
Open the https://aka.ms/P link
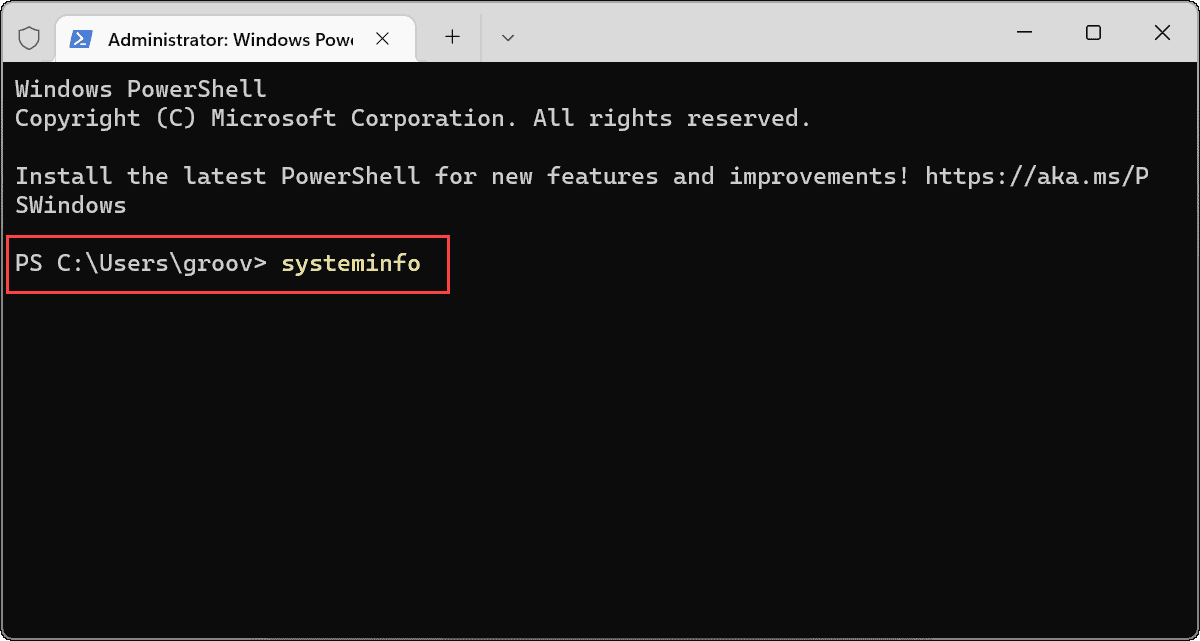pos(1037,177)
